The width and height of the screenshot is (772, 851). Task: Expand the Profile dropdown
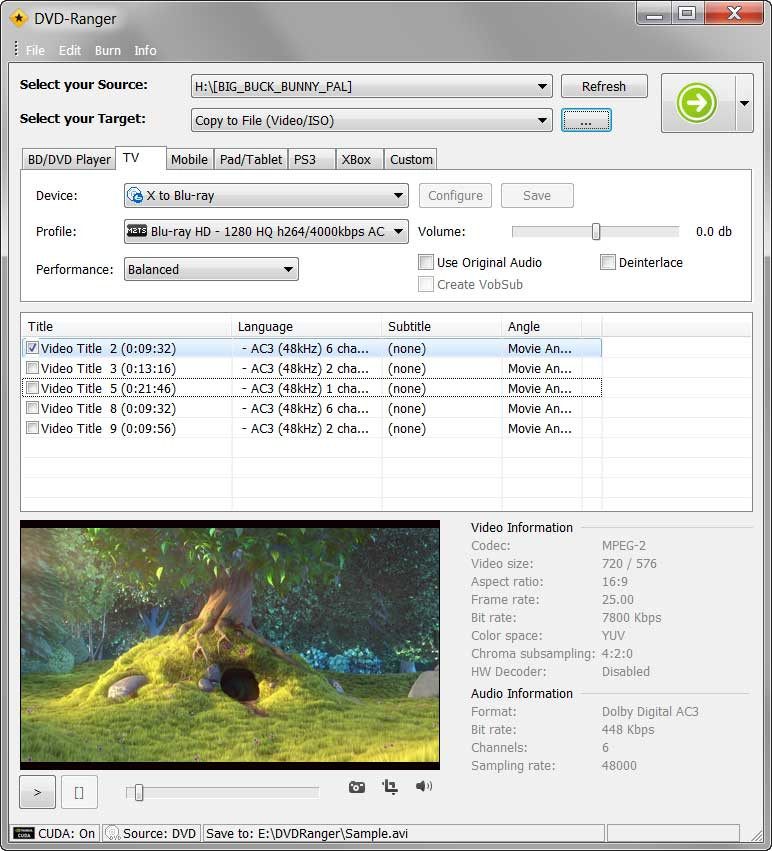point(266,231)
